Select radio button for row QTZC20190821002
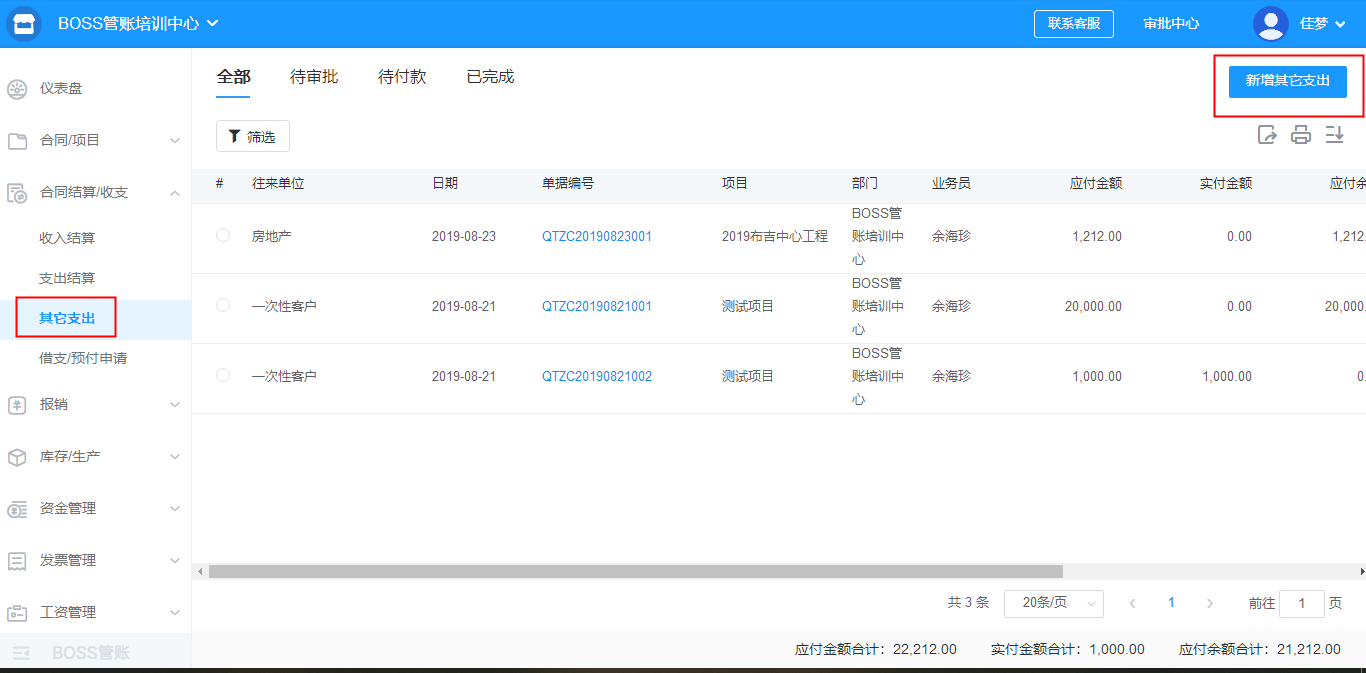 click(223, 375)
